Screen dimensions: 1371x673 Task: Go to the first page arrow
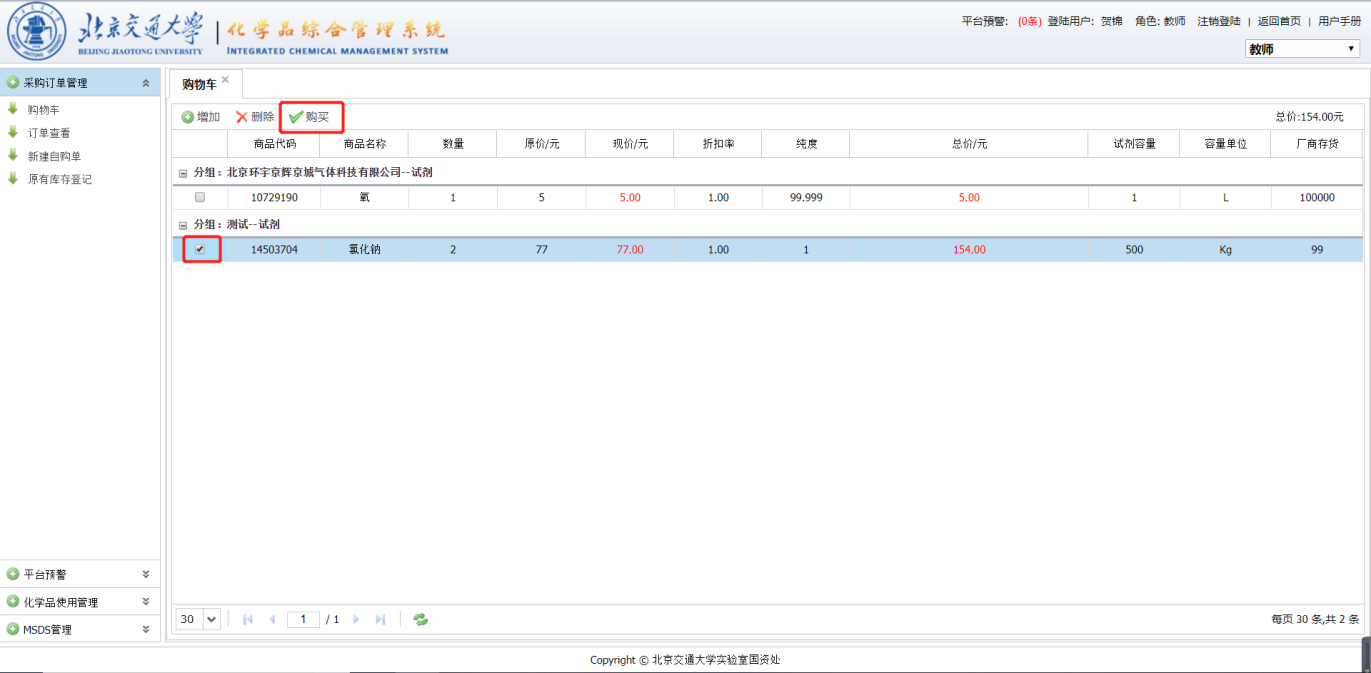(248, 620)
